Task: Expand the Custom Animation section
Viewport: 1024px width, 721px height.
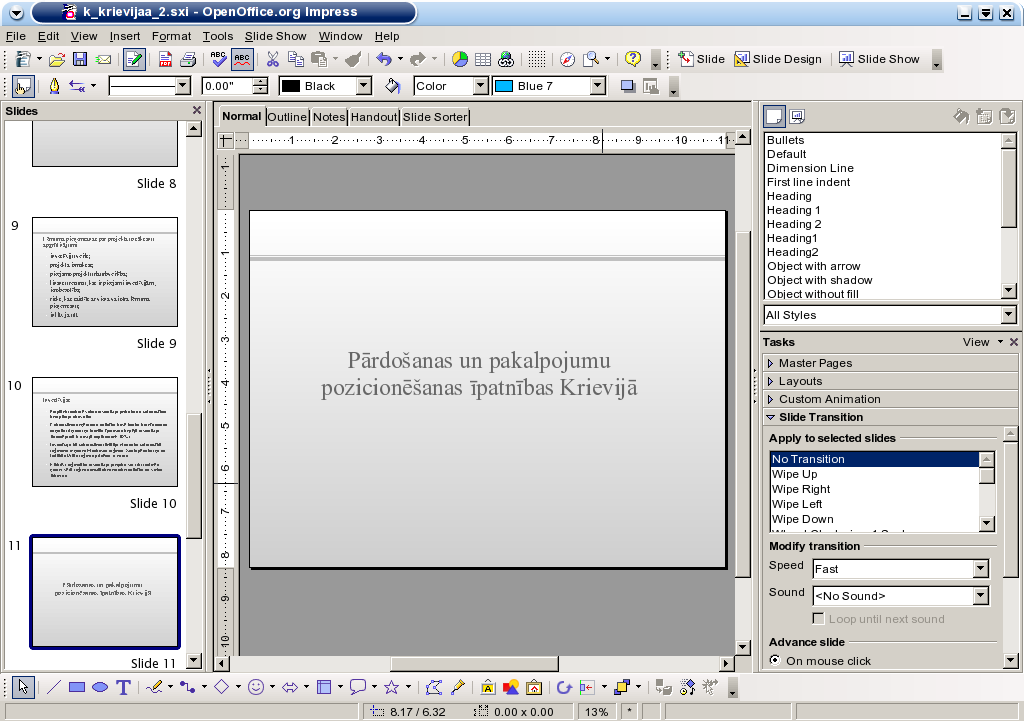Action: [x=889, y=399]
